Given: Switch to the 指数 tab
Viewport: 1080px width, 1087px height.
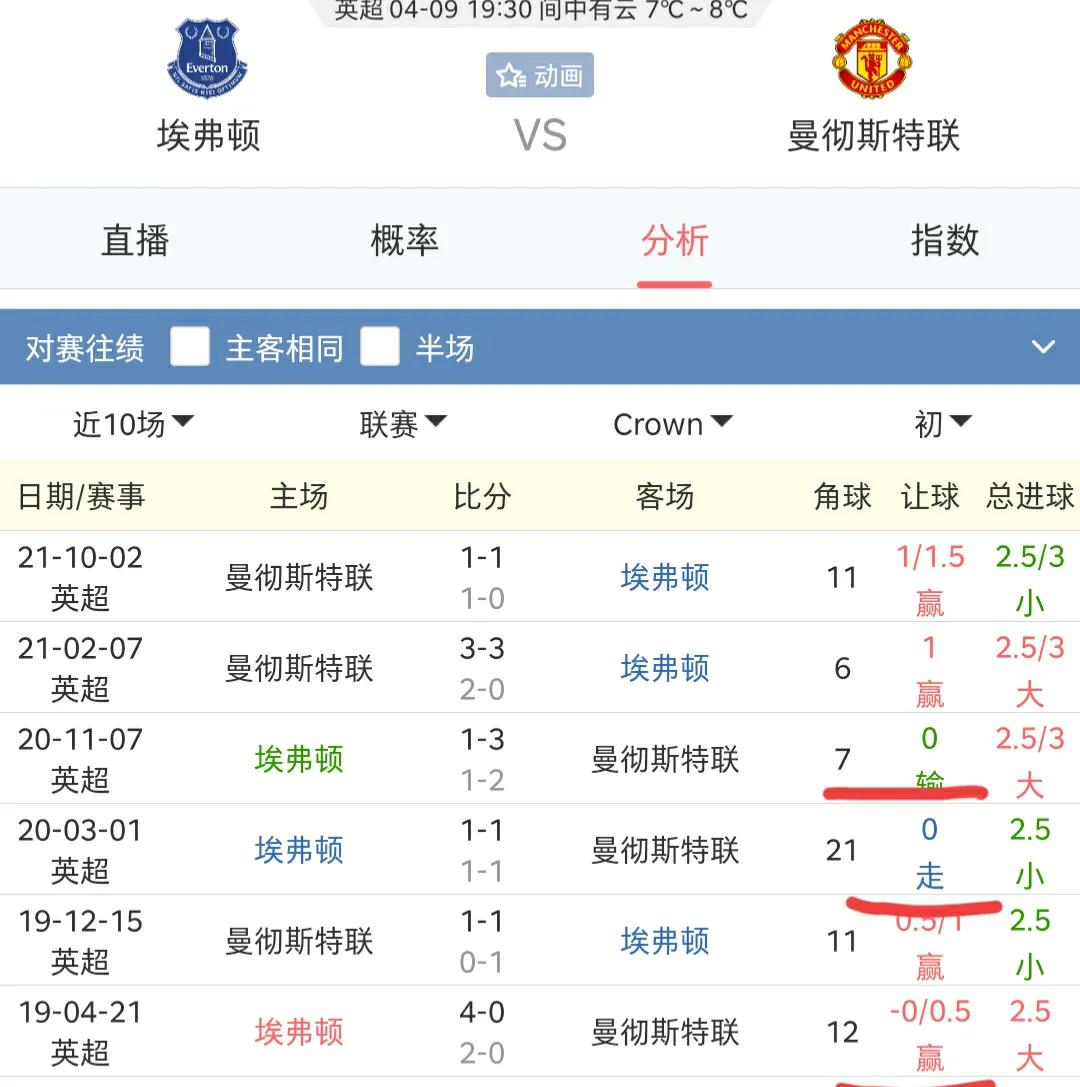Looking at the screenshot, I should [x=945, y=241].
